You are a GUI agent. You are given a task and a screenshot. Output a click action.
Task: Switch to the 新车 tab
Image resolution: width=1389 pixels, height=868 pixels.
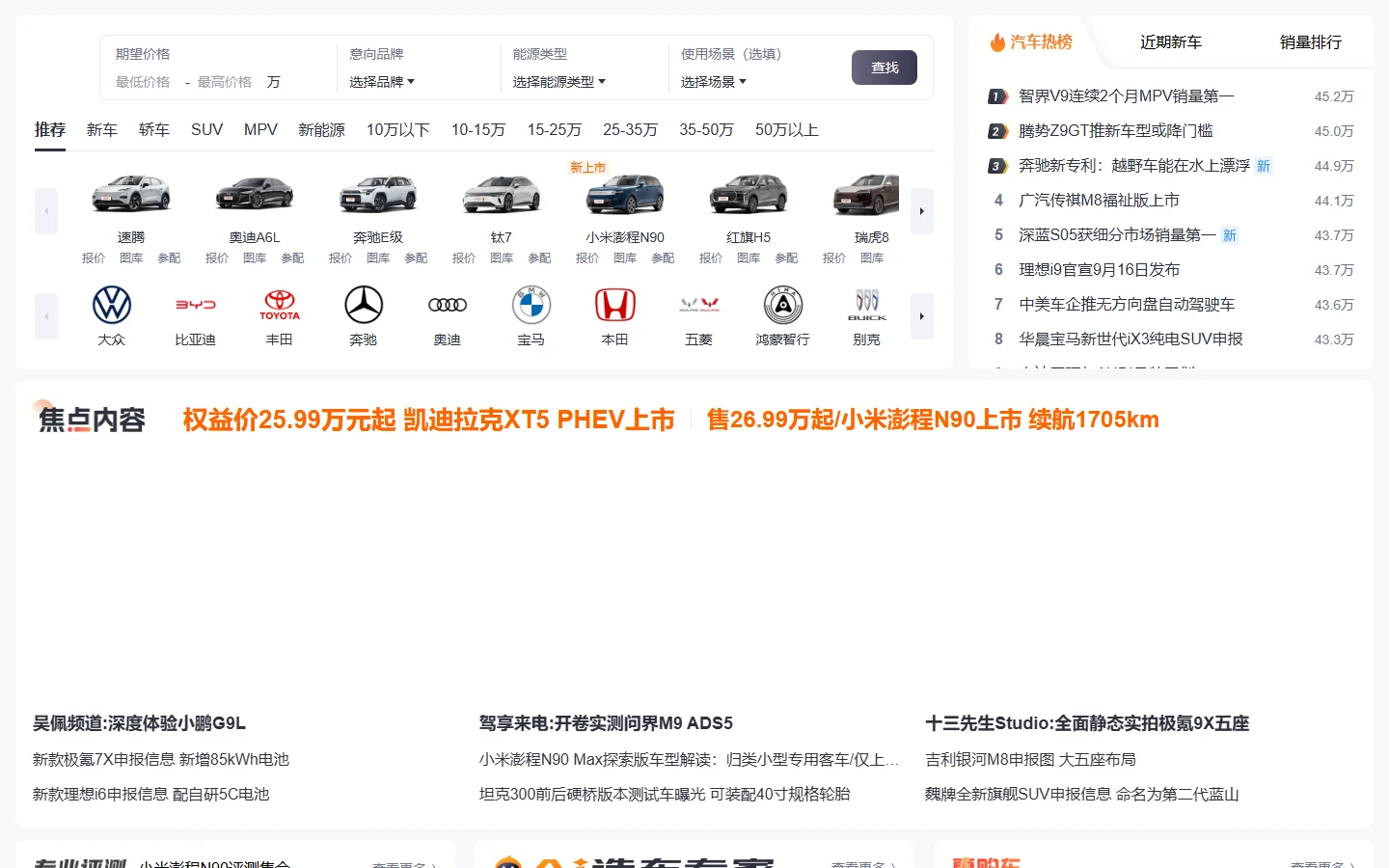point(102,129)
